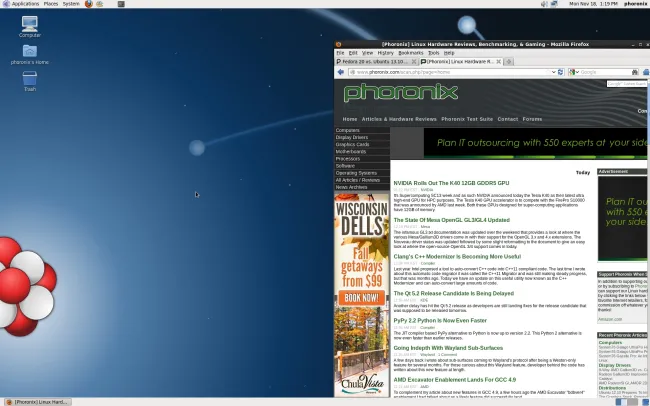Open Firefox File menu

point(340,53)
